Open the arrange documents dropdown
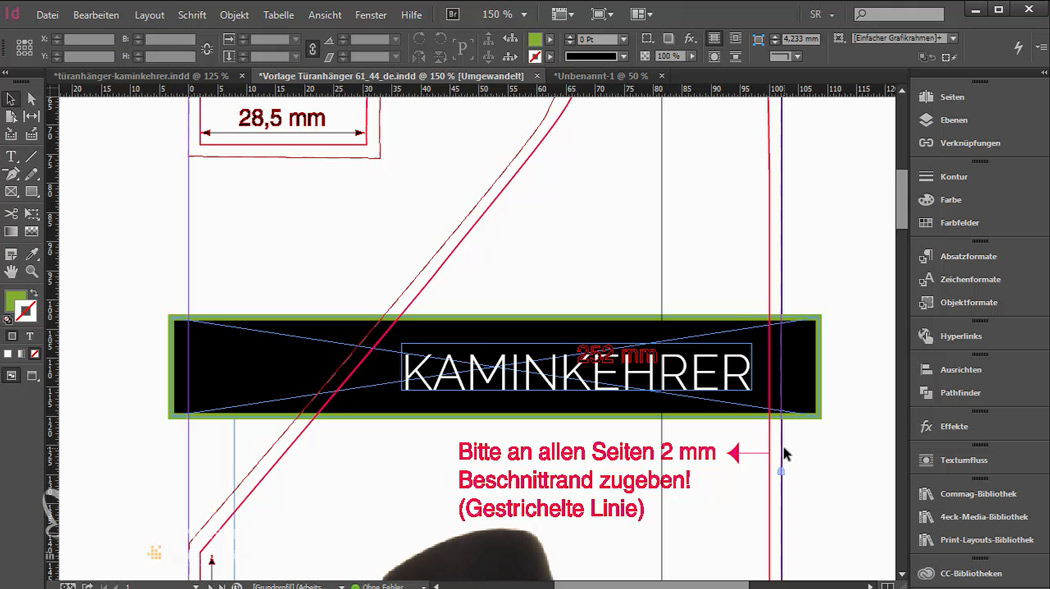This screenshot has width=1050, height=589. coord(642,14)
